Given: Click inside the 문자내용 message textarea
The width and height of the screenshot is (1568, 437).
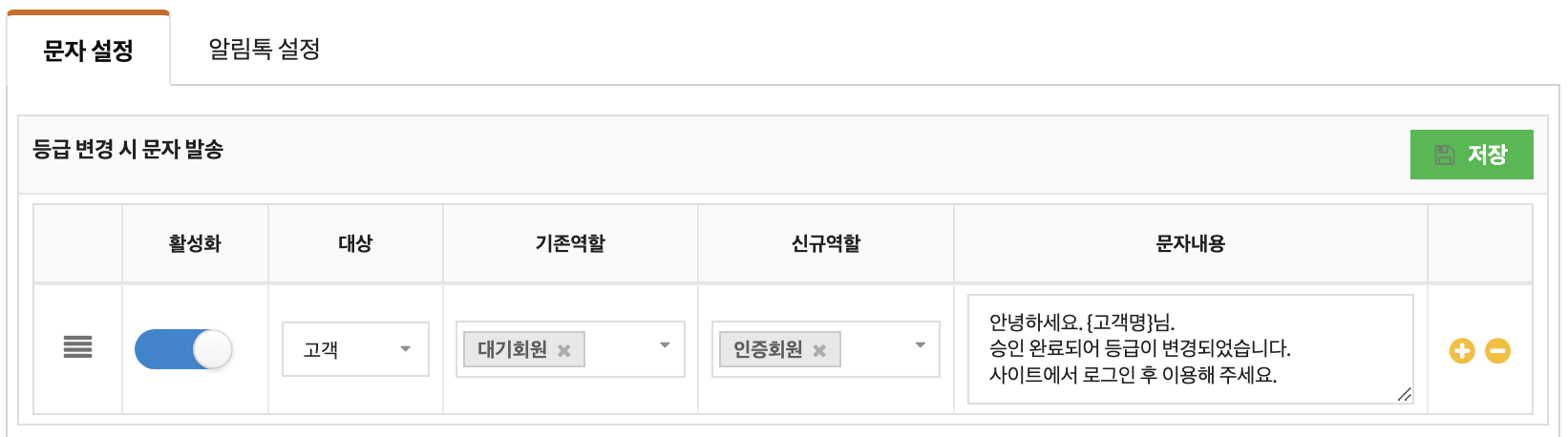Looking at the screenshot, I should 1191,349.
